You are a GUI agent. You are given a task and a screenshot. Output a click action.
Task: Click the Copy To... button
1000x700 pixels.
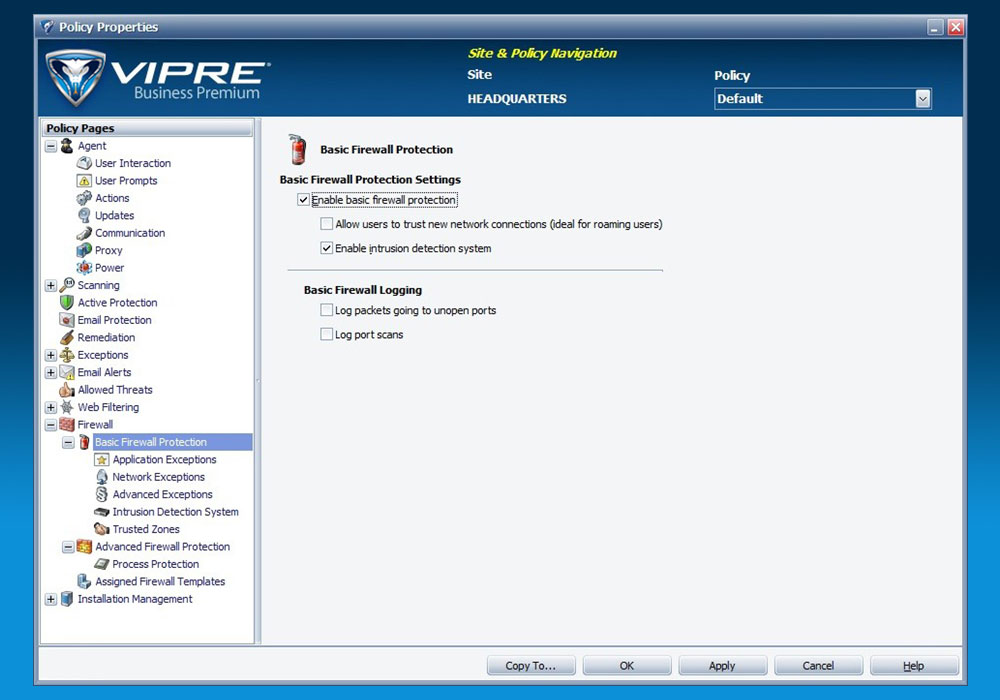point(531,666)
